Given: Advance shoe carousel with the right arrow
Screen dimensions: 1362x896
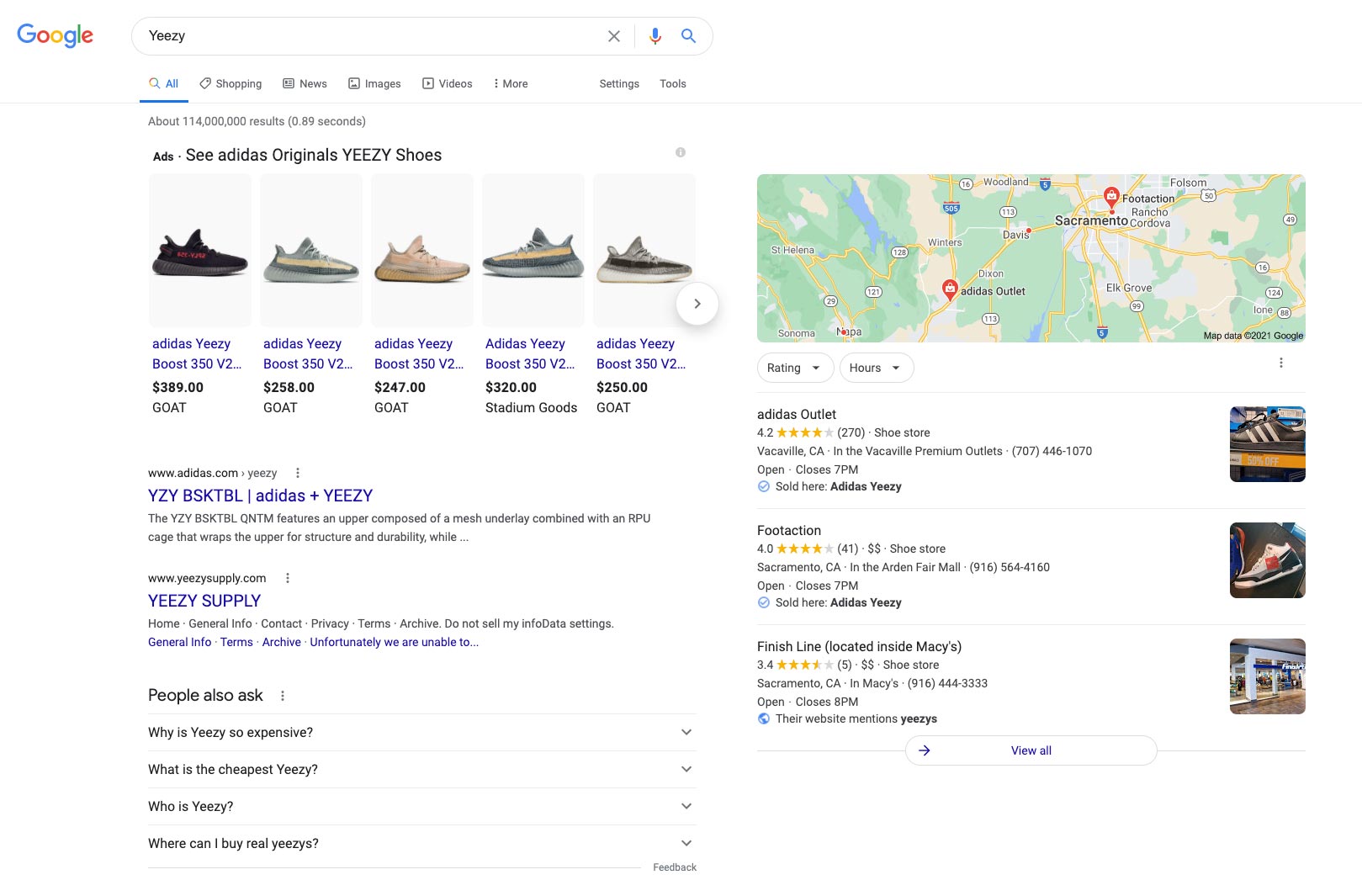Looking at the screenshot, I should pyautogui.click(x=697, y=304).
